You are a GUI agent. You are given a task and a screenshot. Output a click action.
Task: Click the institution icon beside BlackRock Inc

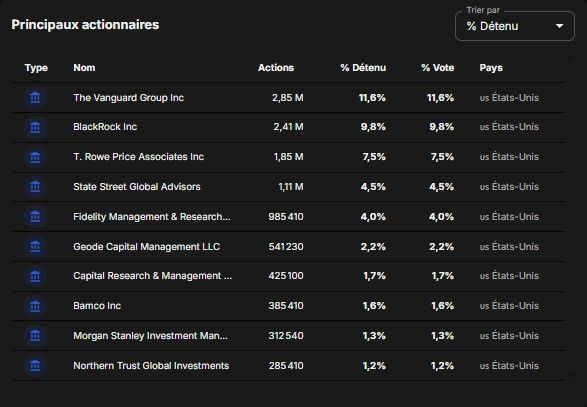pyautogui.click(x=35, y=127)
